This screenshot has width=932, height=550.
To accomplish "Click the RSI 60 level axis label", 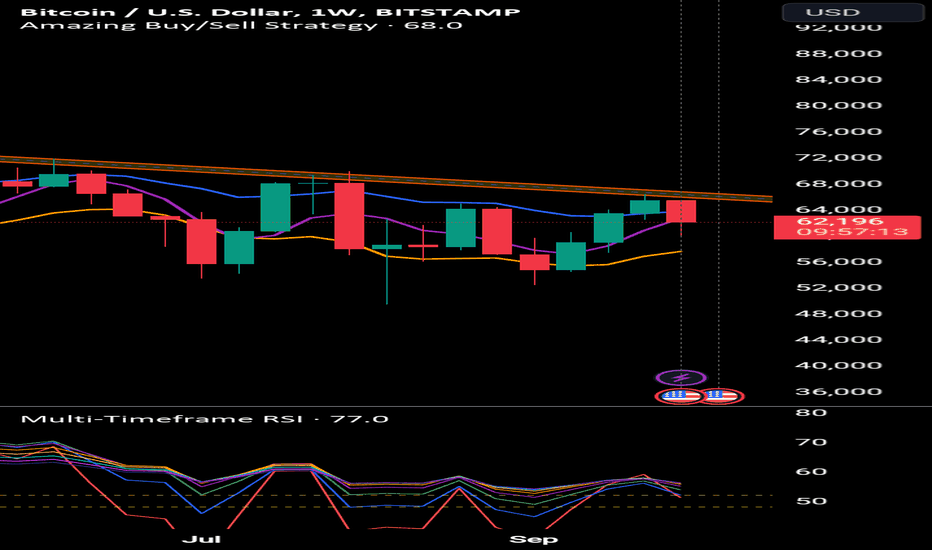I will tap(811, 472).
